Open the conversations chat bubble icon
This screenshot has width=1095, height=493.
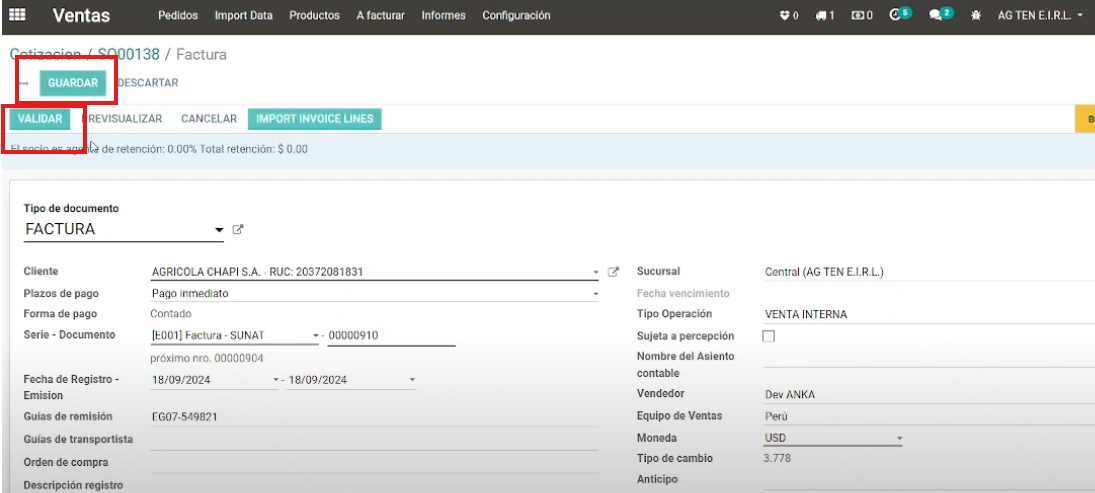pos(938,15)
